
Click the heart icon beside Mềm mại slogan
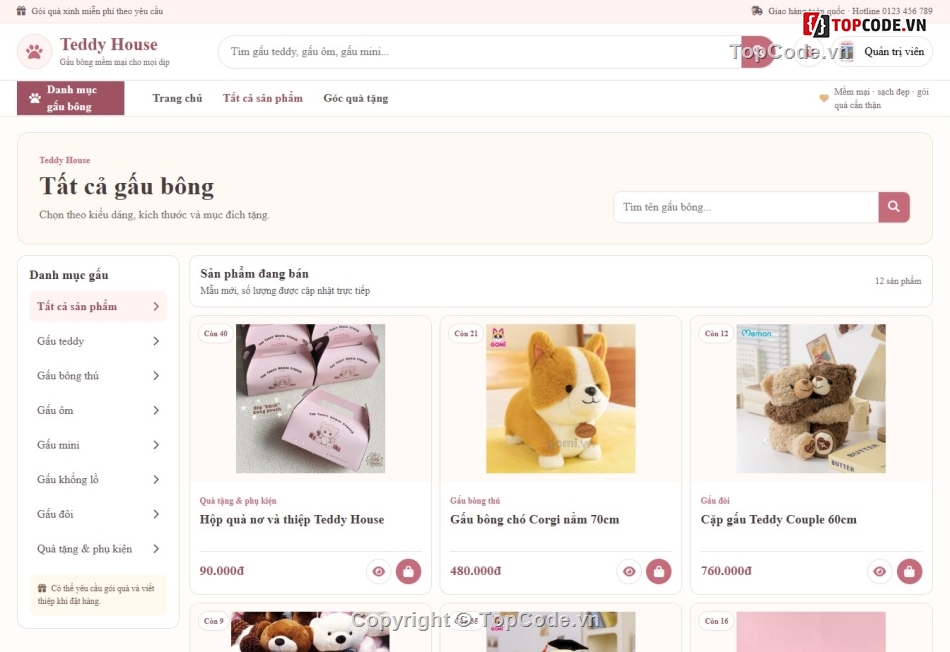click(x=824, y=98)
